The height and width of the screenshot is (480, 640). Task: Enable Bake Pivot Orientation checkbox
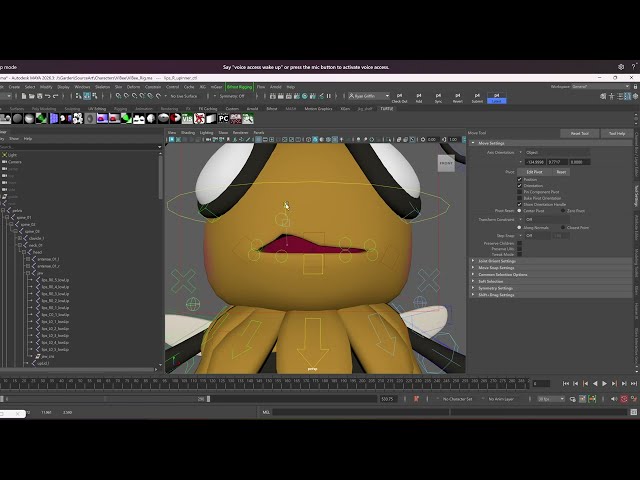click(520, 198)
